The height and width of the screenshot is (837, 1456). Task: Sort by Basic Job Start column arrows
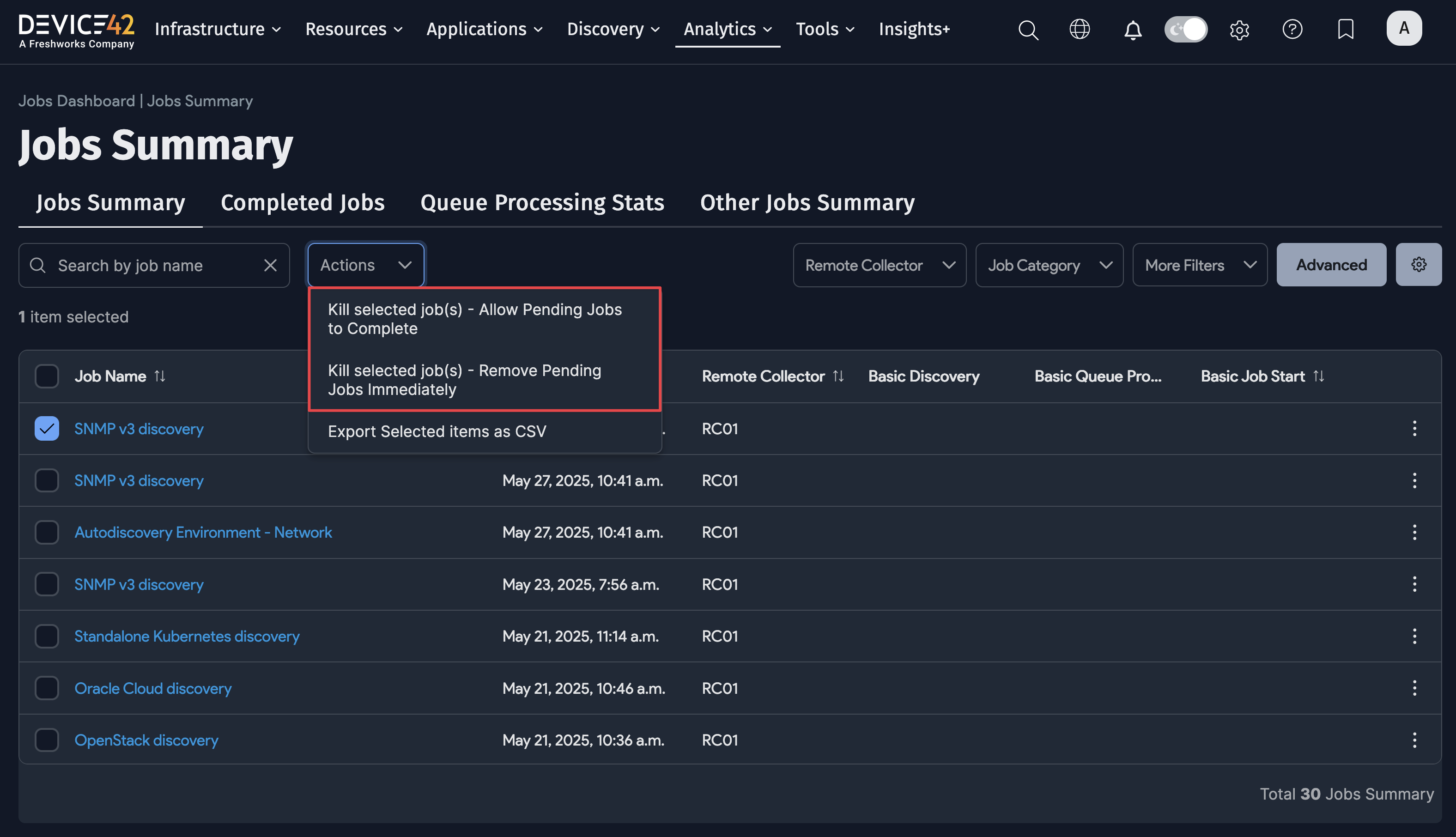(x=1319, y=376)
